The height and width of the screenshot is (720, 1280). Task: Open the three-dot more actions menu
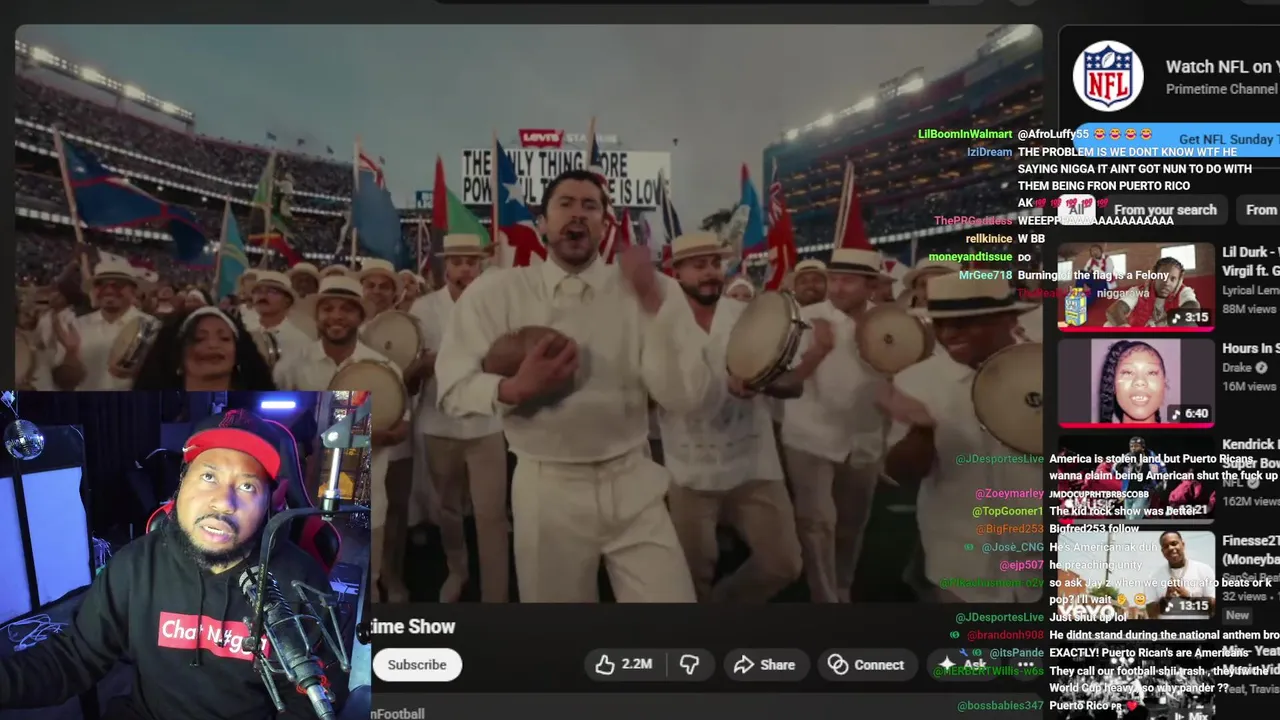click(1025, 664)
